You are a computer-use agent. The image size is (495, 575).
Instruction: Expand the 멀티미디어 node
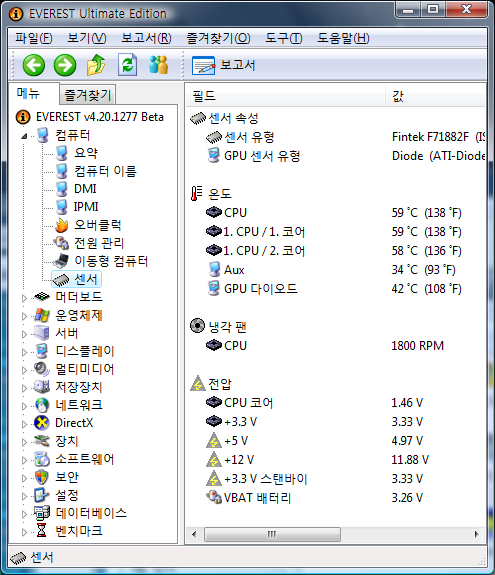pos(24,370)
